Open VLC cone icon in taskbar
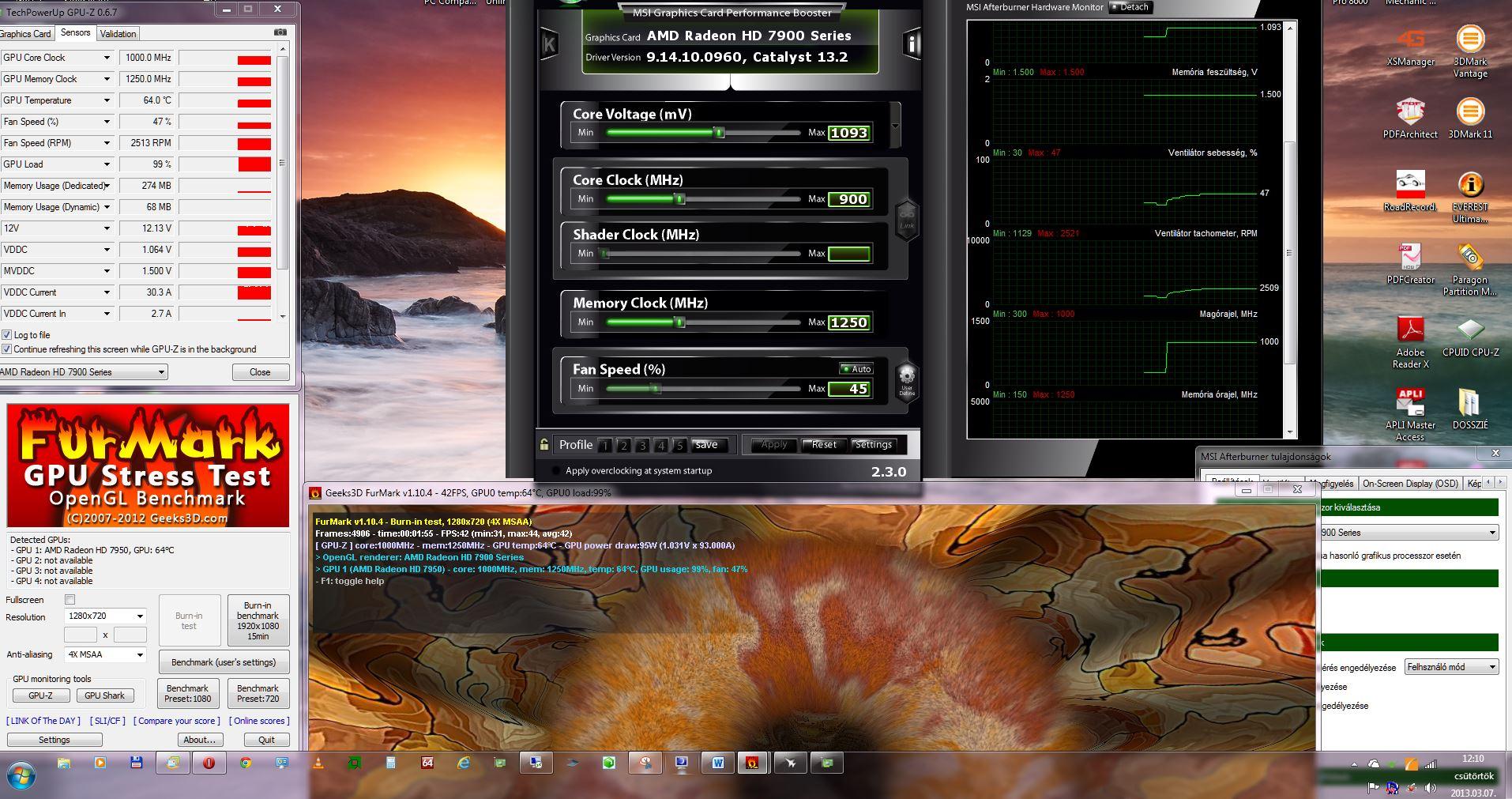Image resolution: width=1512 pixels, height=799 pixels. [318, 763]
